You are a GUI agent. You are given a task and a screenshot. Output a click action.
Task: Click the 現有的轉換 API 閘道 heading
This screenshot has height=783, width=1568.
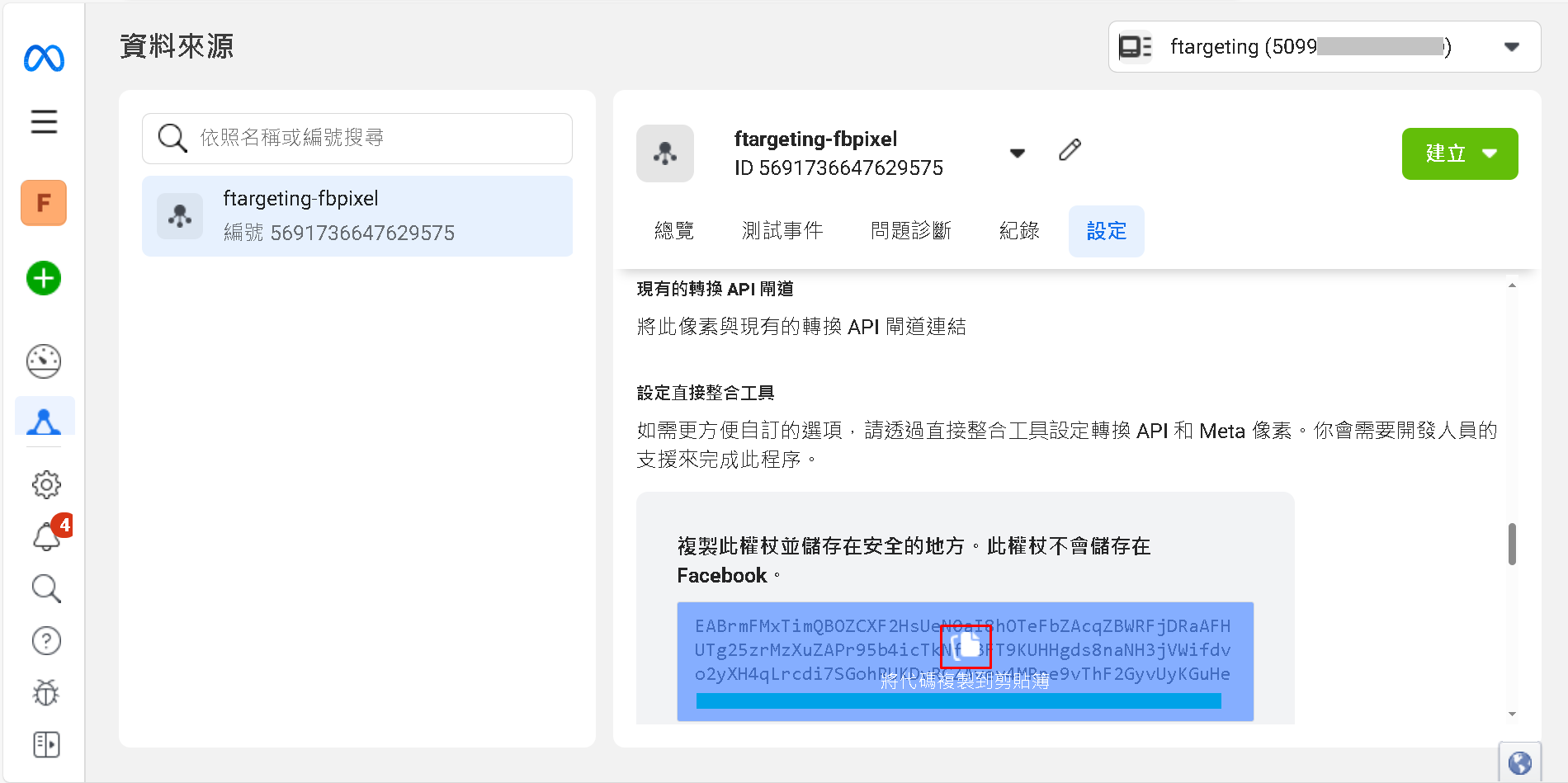pos(716,289)
